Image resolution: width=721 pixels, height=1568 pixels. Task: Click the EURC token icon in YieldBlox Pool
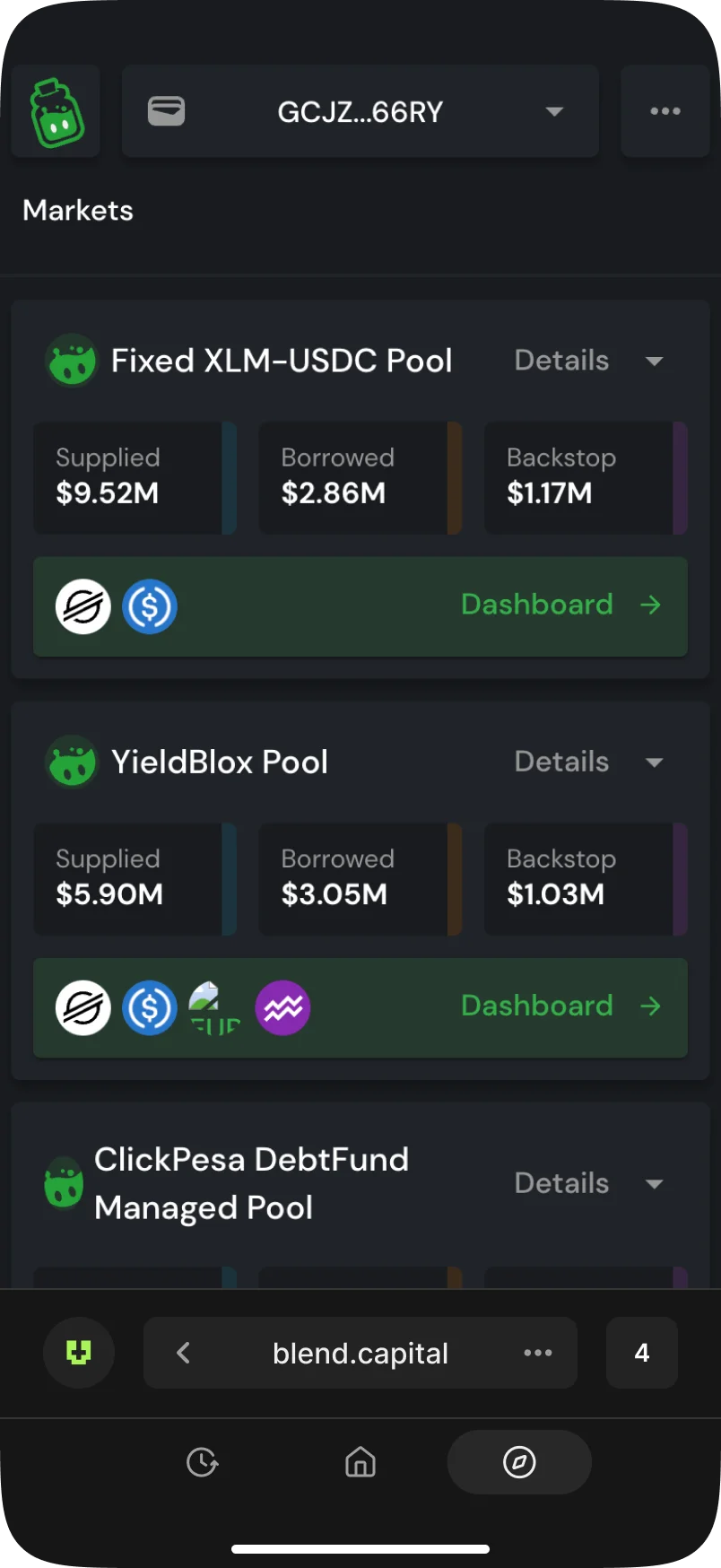pos(215,1007)
